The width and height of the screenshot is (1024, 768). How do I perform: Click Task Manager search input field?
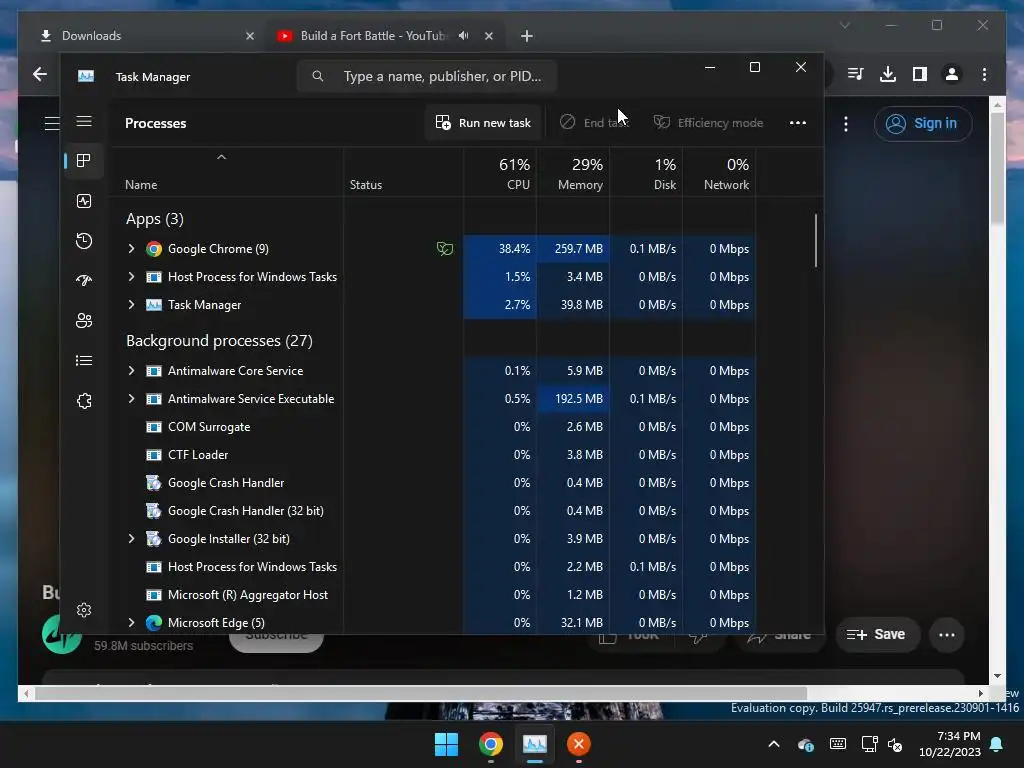click(x=427, y=76)
